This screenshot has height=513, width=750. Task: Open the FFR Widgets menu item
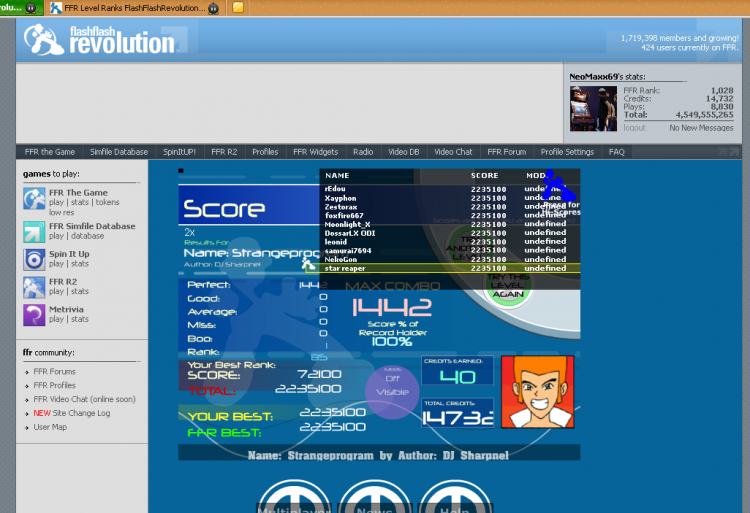click(x=316, y=152)
